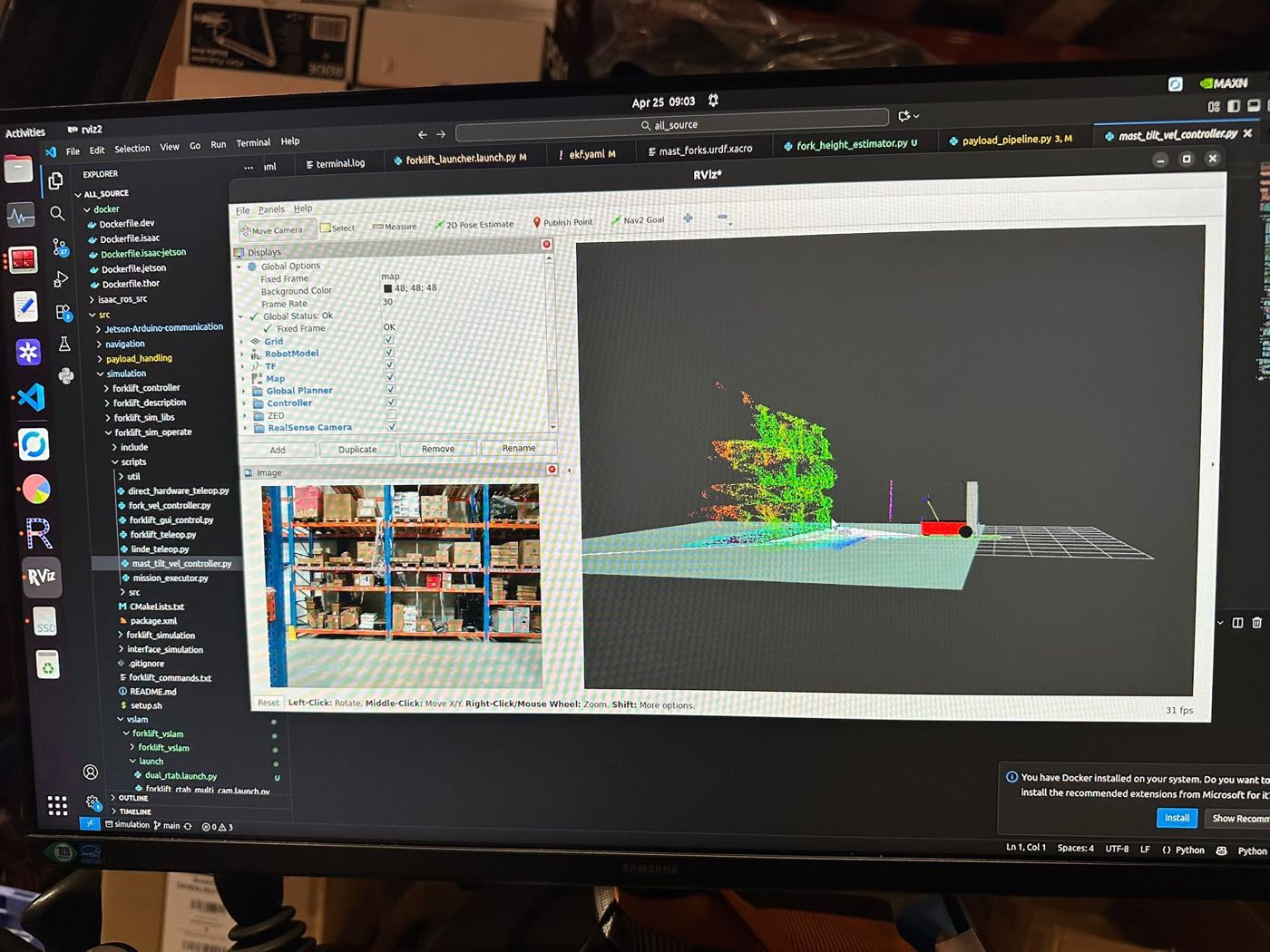Pick the 2D Pose Estimate tool
This screenshot has width=1270, height=952.
474,224
